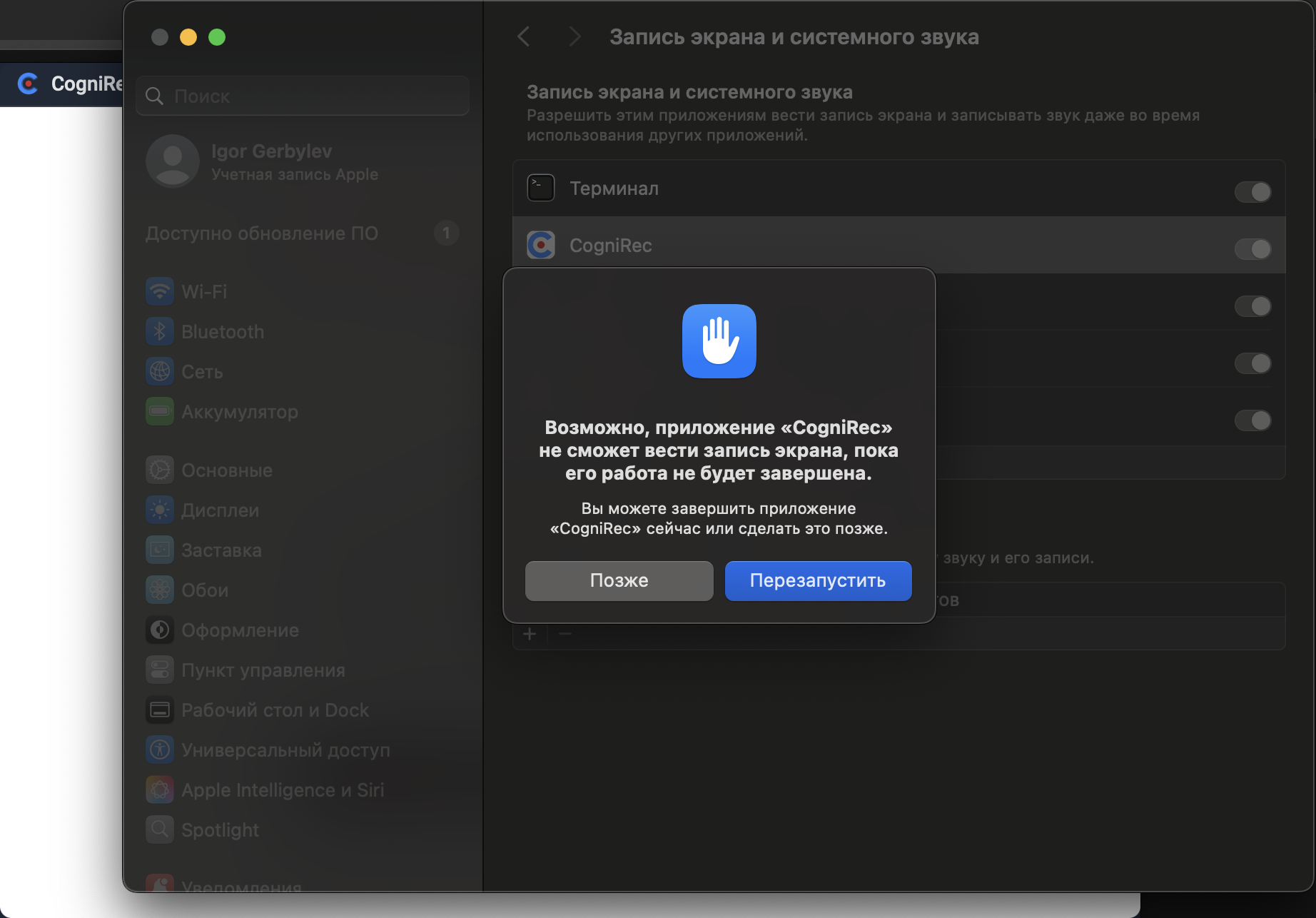Click the Поиск search field
The height and width of the screenshot is (918, 1316).
pos(314,96)
